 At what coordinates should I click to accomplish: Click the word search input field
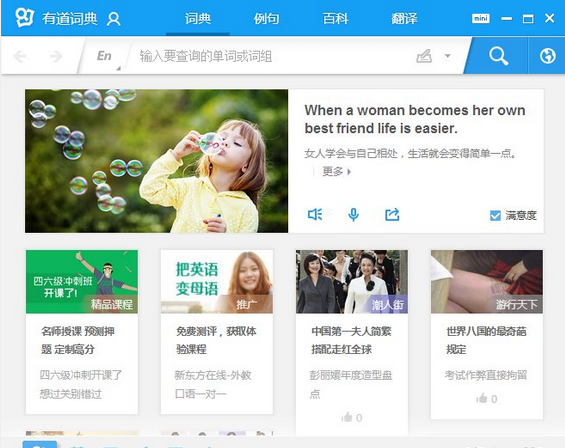pos(274,56)
